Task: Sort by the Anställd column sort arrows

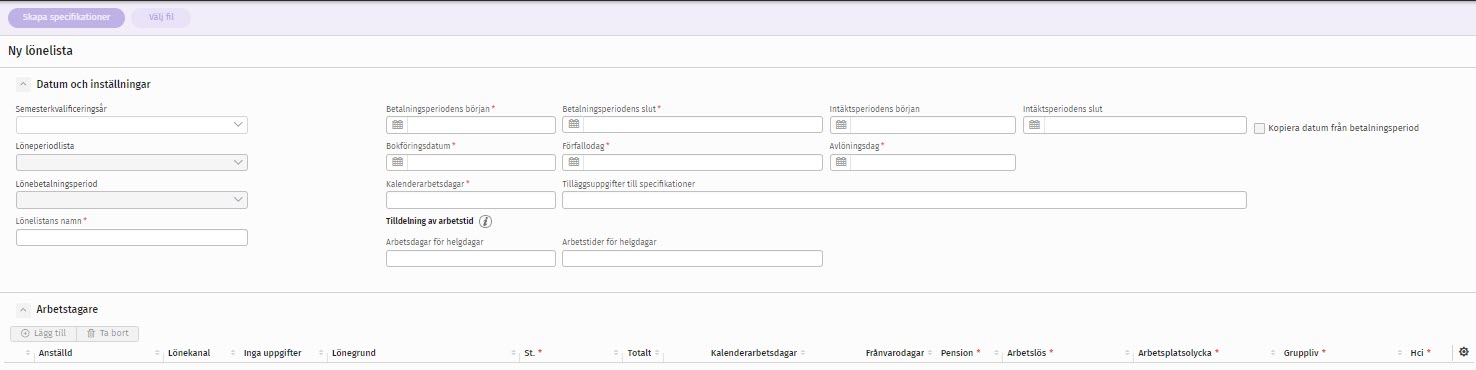Action: click(157, 353)
